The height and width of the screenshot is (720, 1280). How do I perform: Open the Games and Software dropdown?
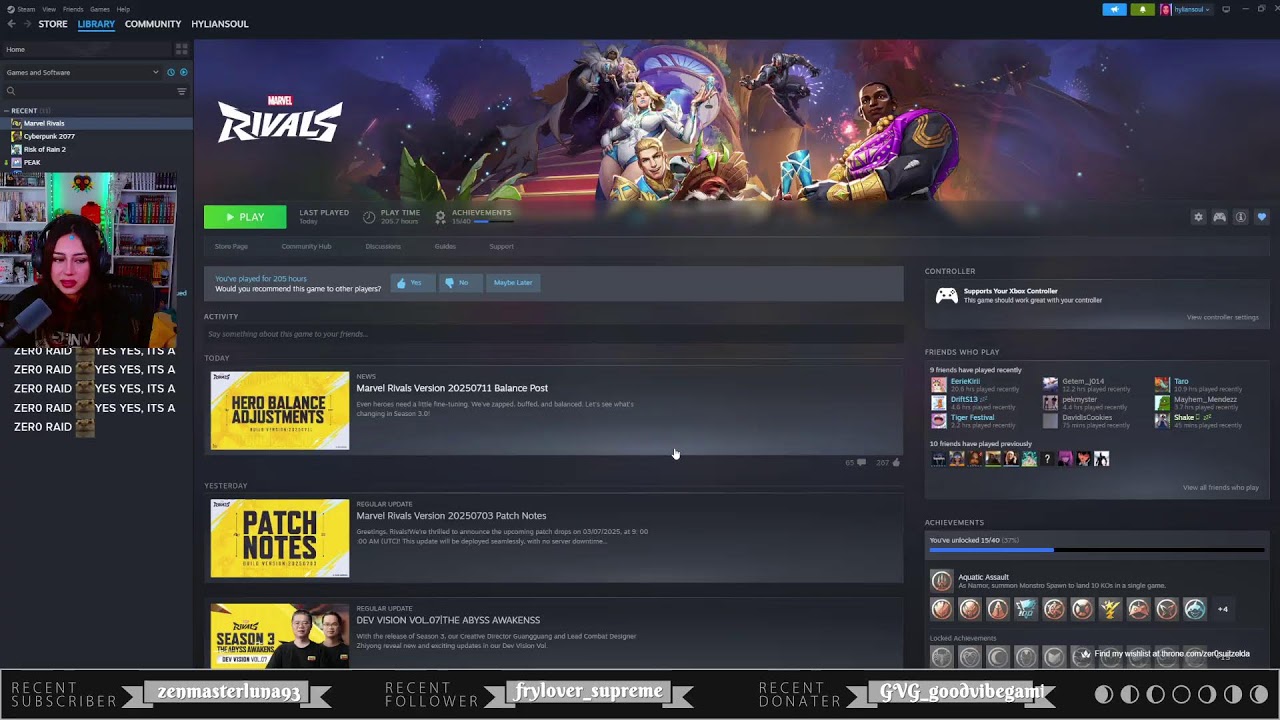[x=82, y=72]
